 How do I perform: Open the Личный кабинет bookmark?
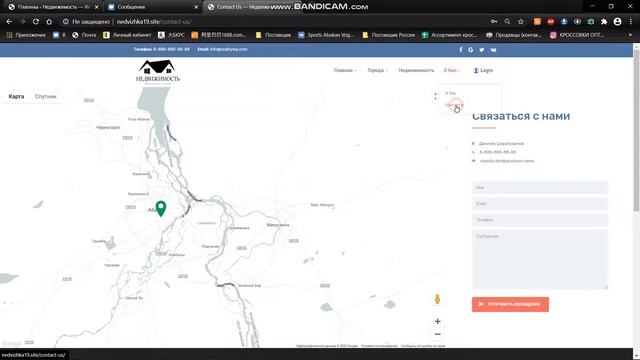coord(127,35)
